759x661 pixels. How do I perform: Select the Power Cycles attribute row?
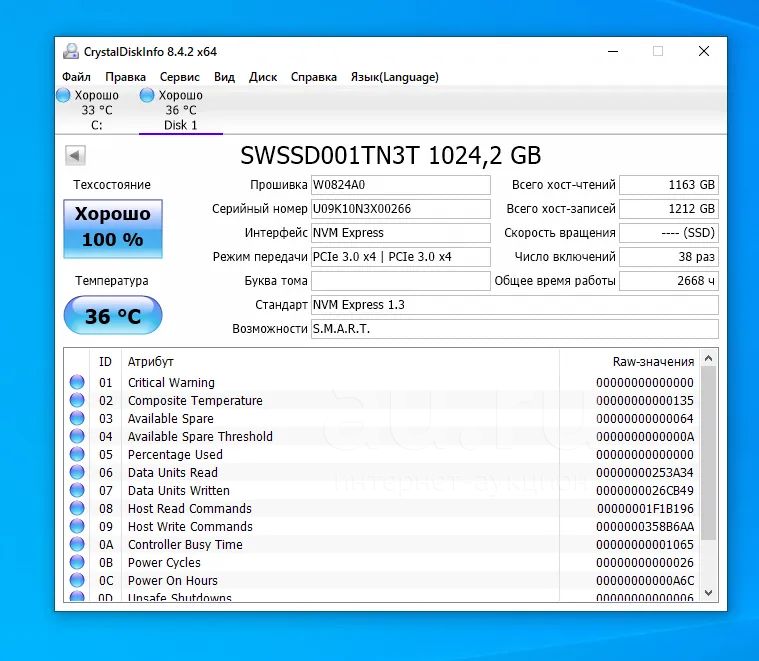coord(382,562)
